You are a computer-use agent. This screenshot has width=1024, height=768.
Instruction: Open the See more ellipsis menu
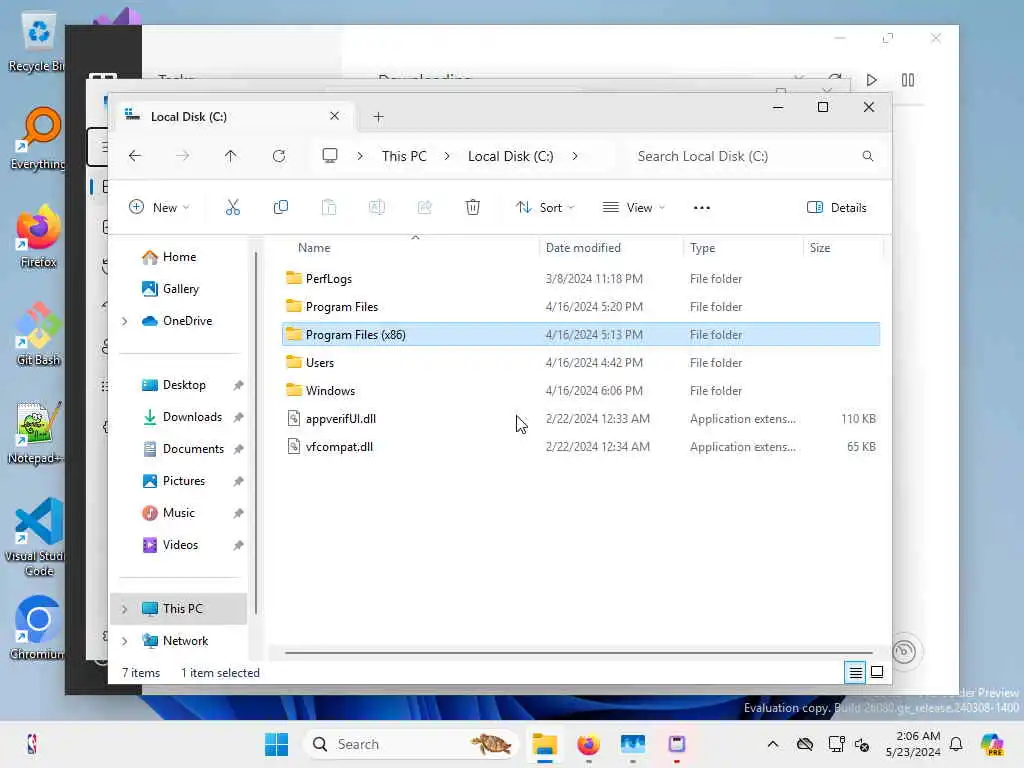(x=701, y=208)
